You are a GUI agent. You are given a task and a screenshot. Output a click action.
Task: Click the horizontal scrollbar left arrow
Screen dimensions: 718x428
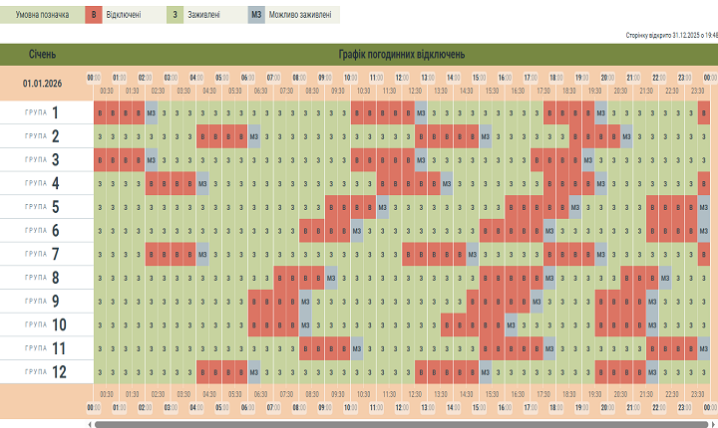point(91,423)
